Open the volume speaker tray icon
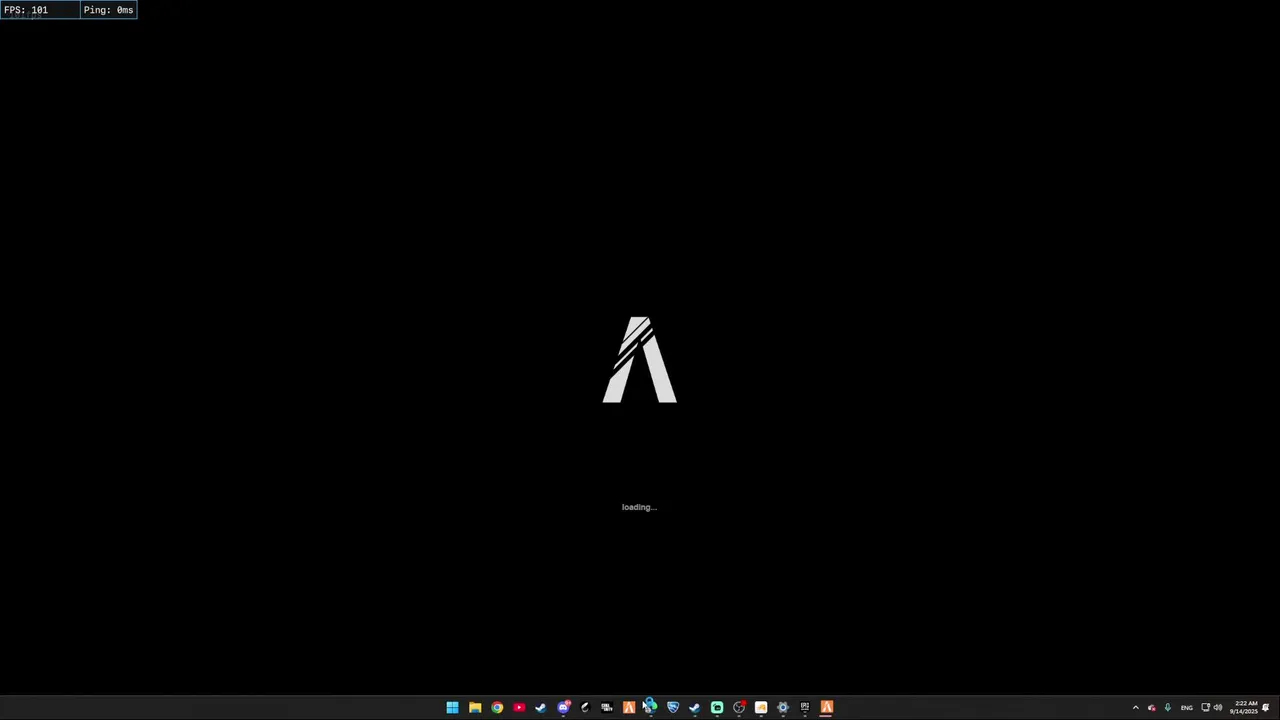 1218,708
